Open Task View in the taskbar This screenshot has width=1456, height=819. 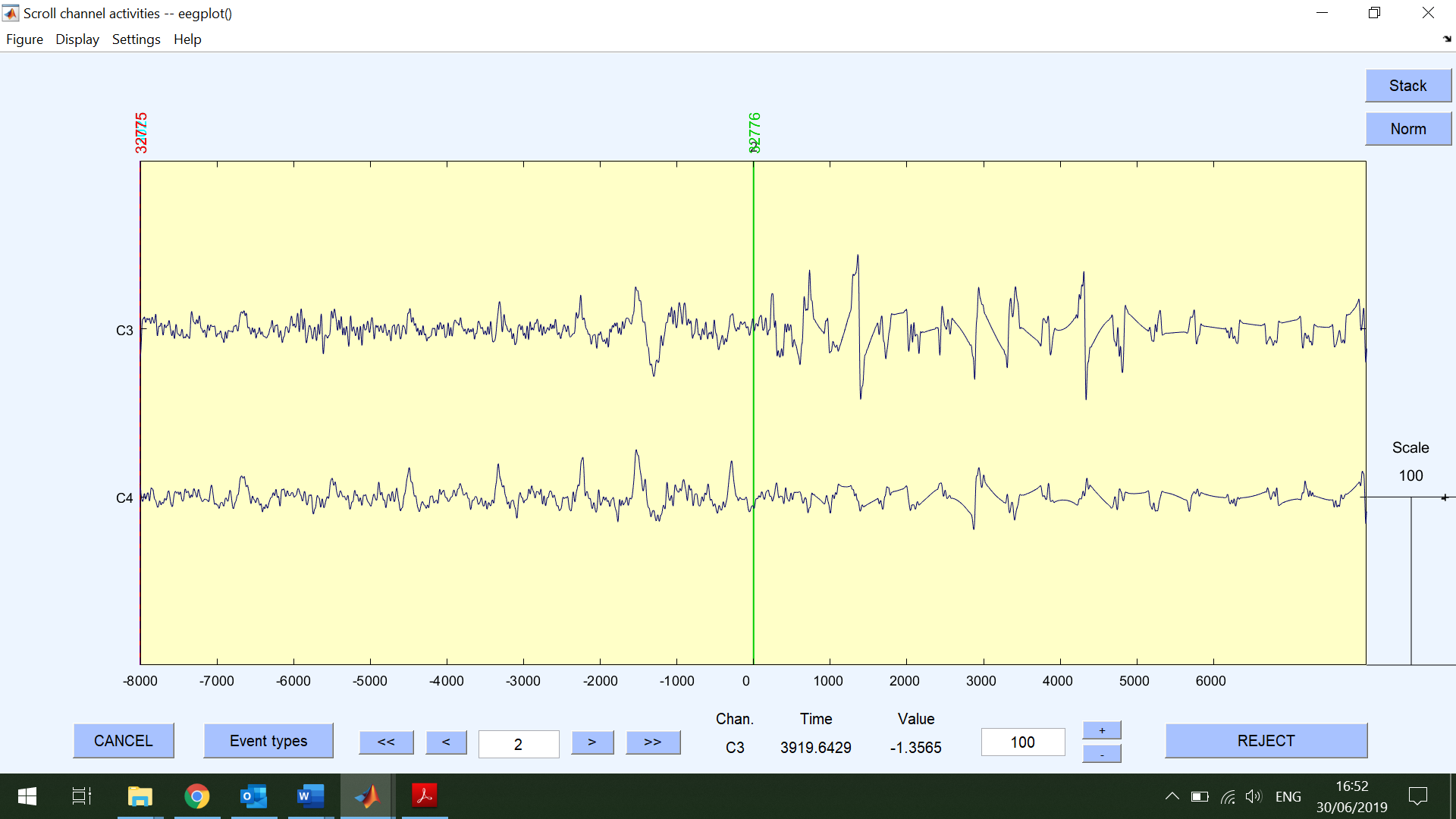[82, 796]
